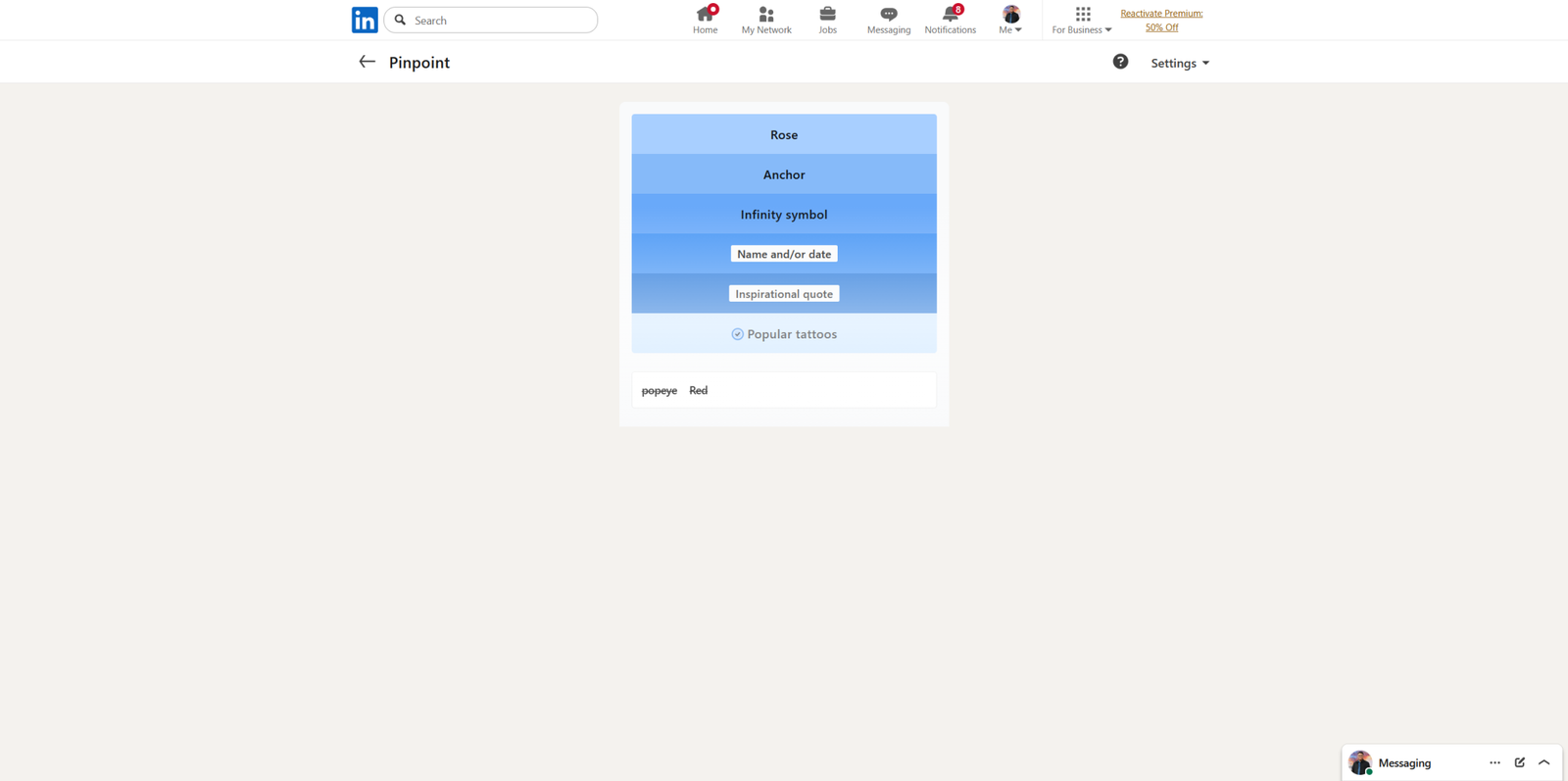This screenshot has width=1568, height=781.
Task: Click the LinkedIn logo icon
Action: point(365,21)
